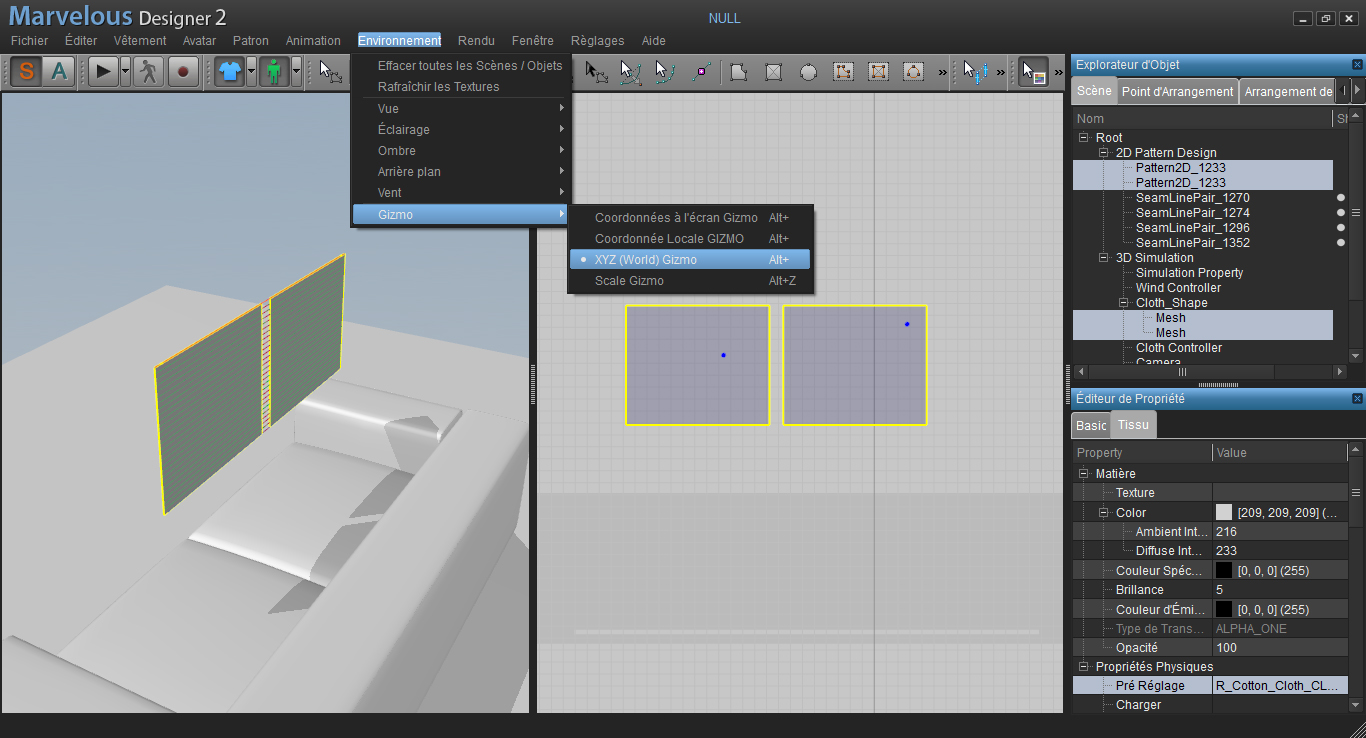The width and height of the screenshot is (1366, 738).
Task: Open the dropdown arrow next to green avatar
Action: click(x=296, y=71)
